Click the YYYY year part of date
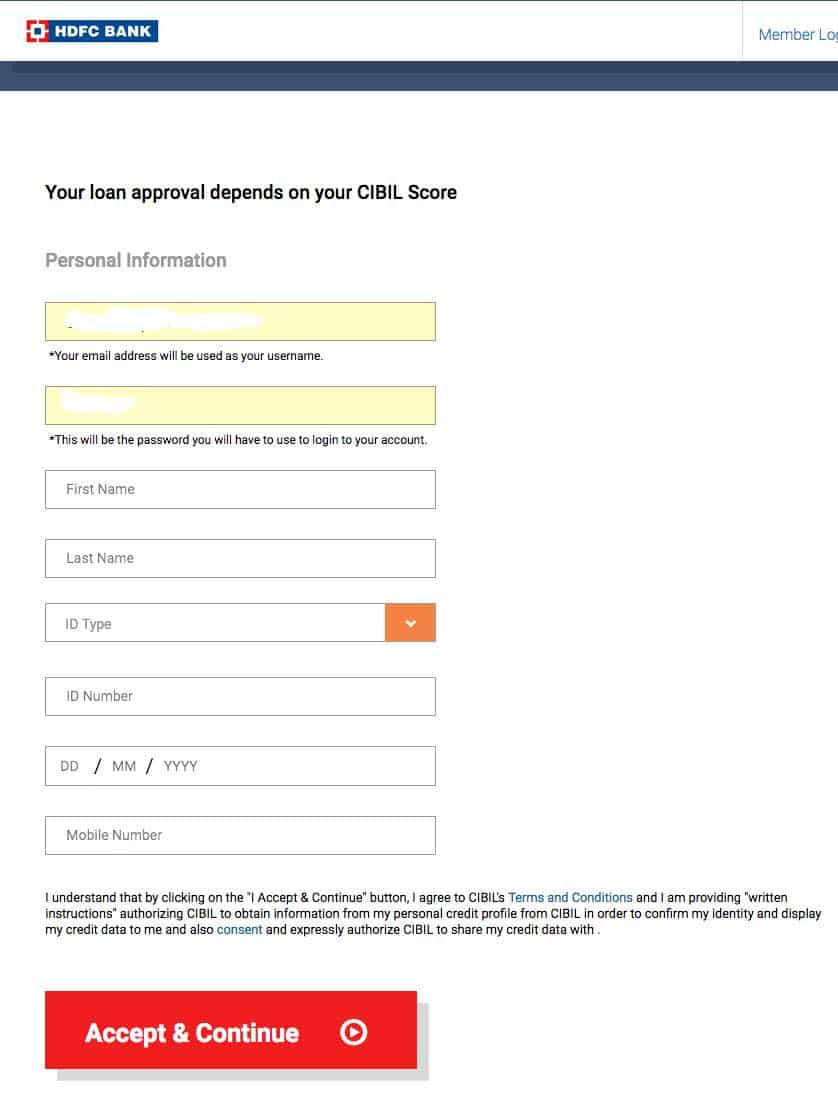This screenshot has width=838, height=1095. [181, 766]
